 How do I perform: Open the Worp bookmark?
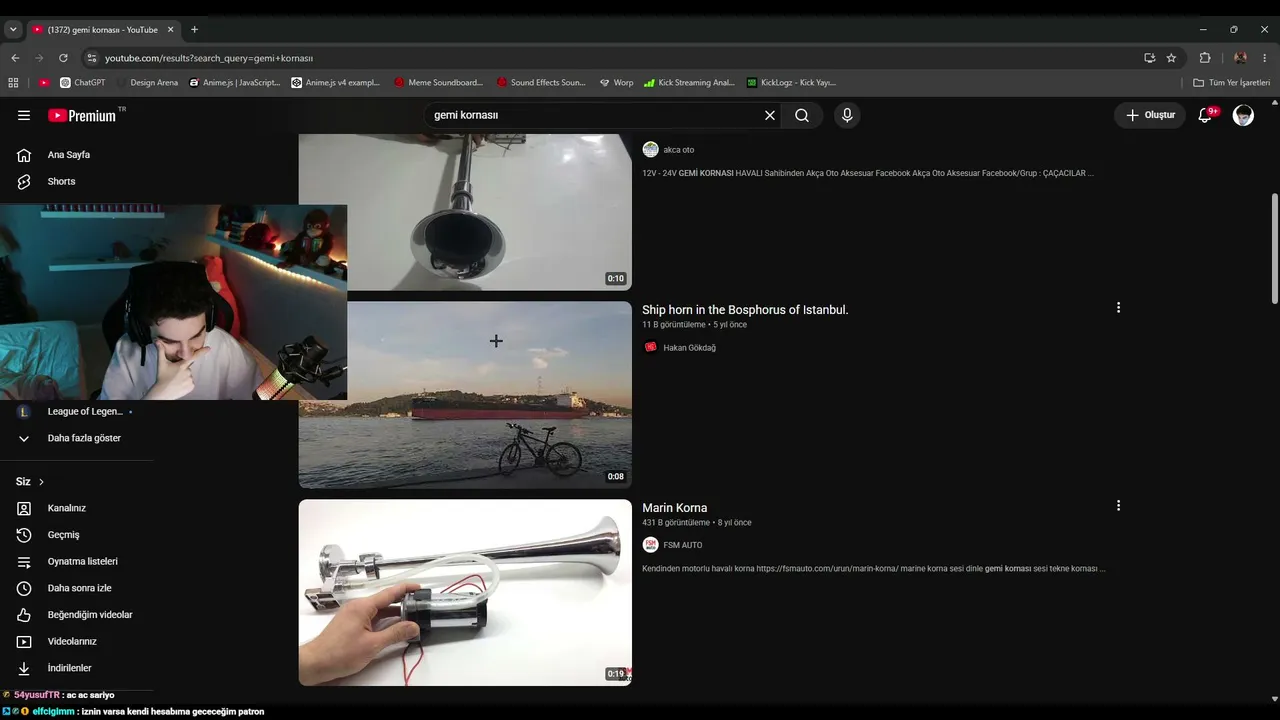point(616,83)
